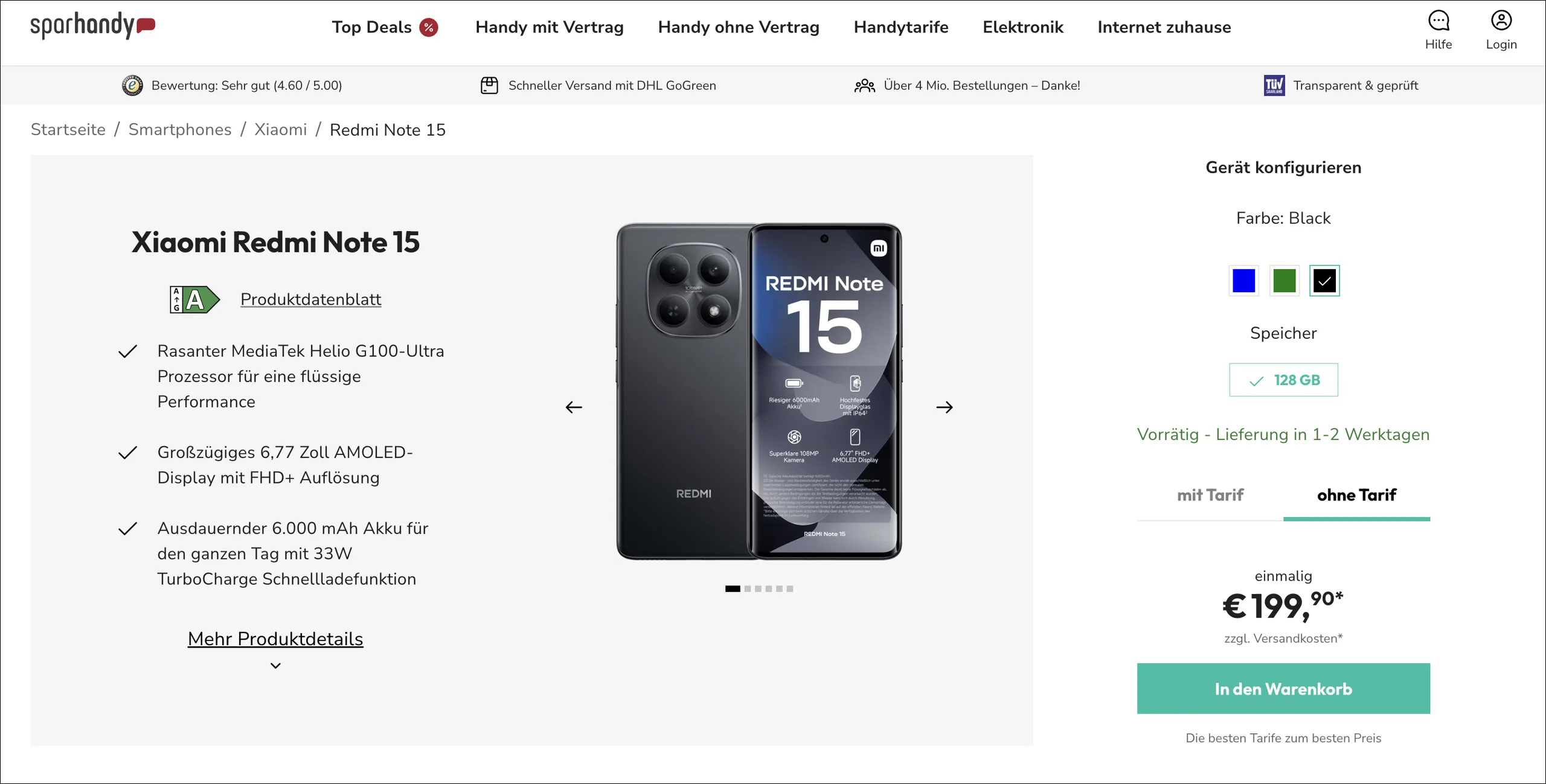Screen dimensions: 1546x784
Task: Click the Sparhandy logo
Action: click(92, 27)
